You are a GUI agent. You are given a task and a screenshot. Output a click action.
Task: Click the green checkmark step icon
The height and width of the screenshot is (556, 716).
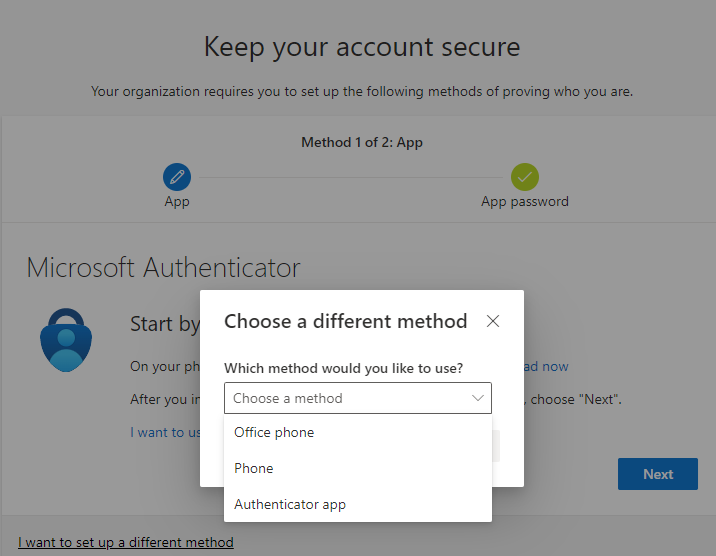[525, 177]
